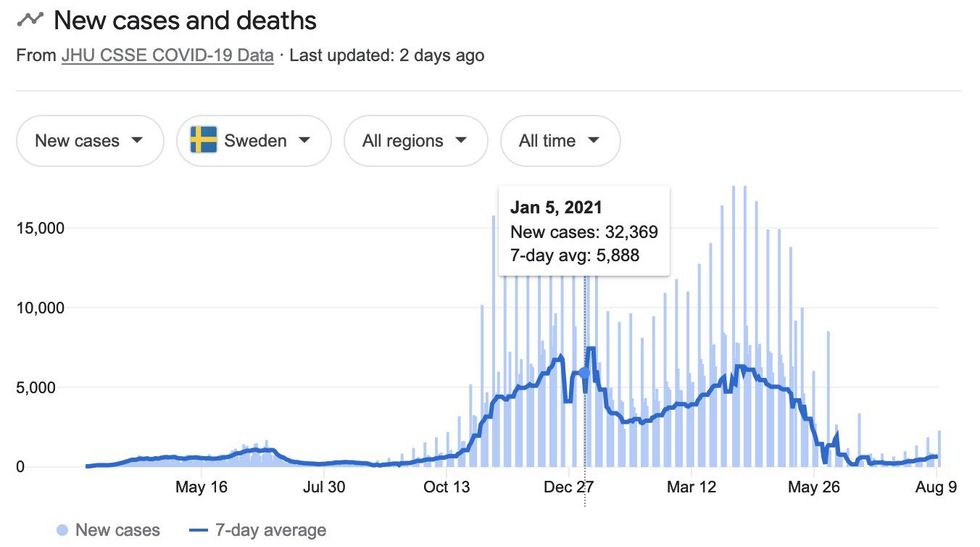Click the Mar 12 date axis label

point(692,487)
